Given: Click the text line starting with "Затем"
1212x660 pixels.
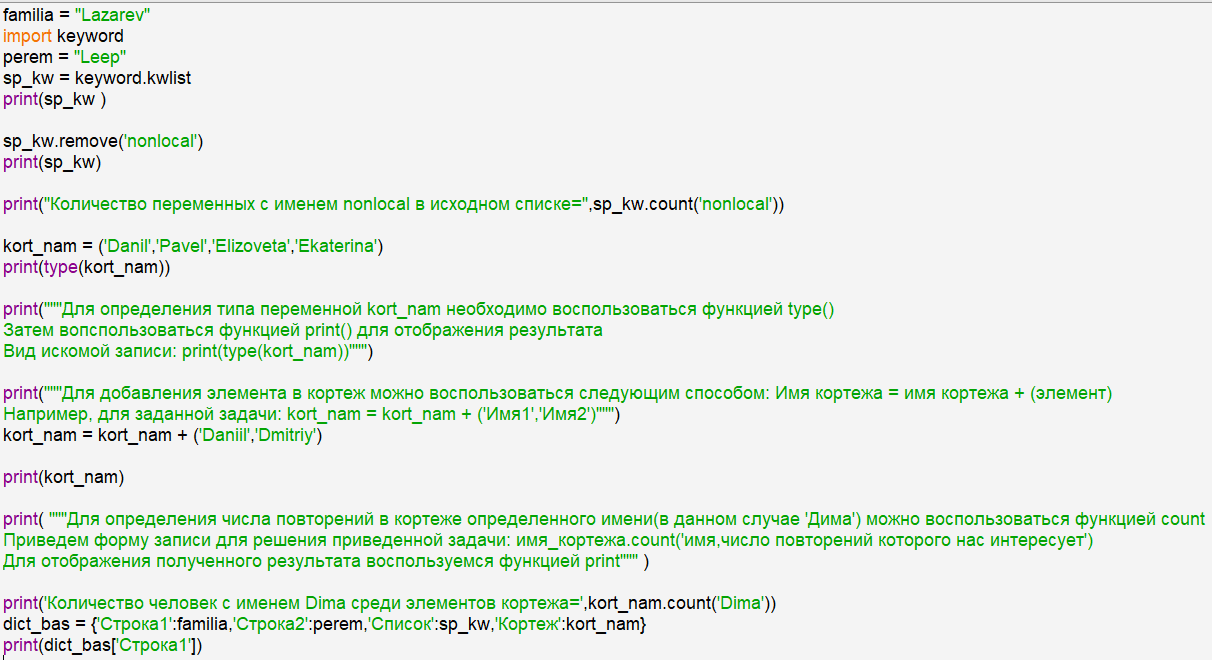Looking at the screenshot, I should (x=300, y=330).
